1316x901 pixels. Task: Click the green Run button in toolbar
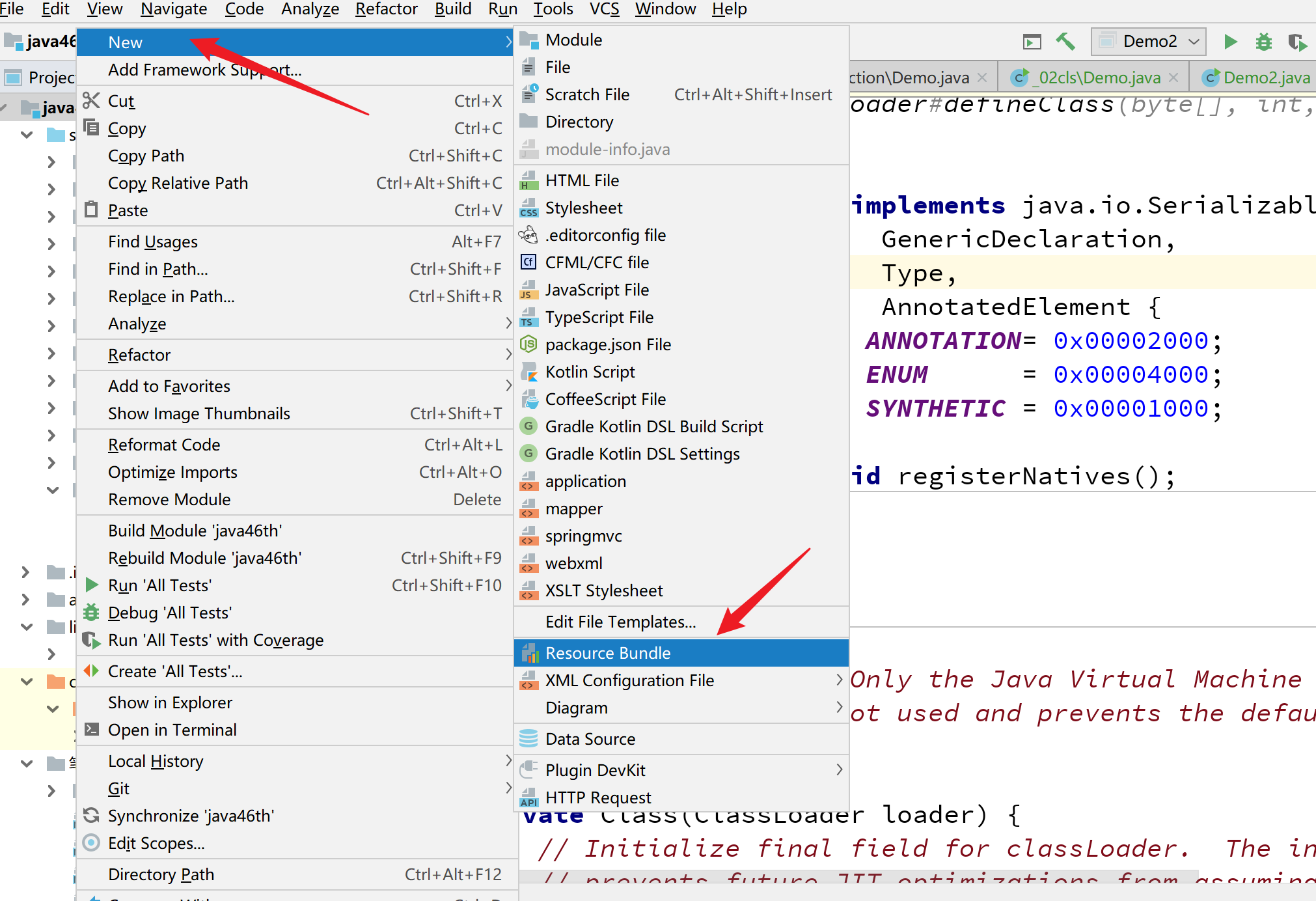pos(1230,42)
